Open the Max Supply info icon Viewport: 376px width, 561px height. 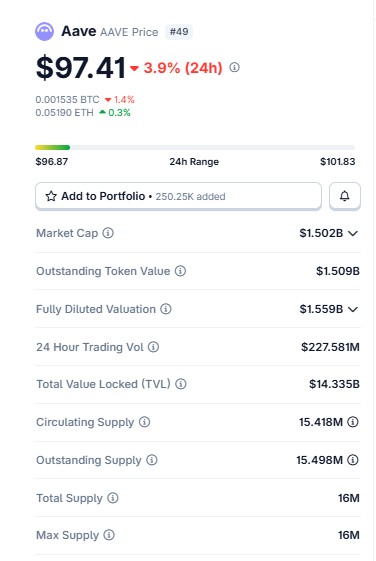pos(109,535)
